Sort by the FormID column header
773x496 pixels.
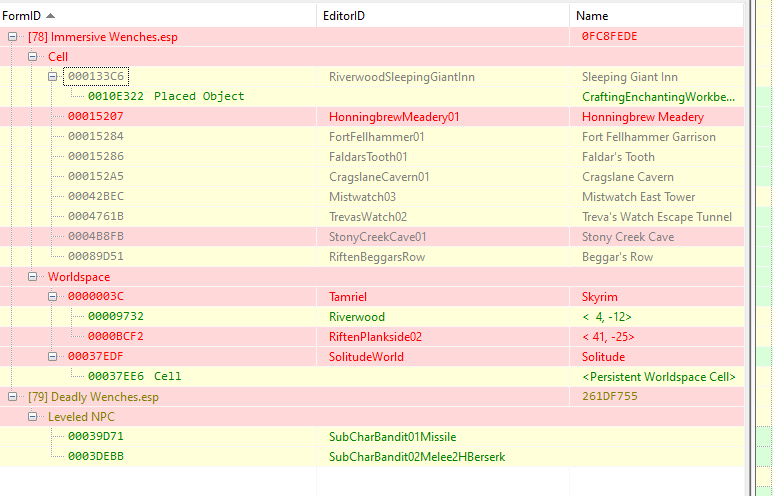tap(158, 16)
